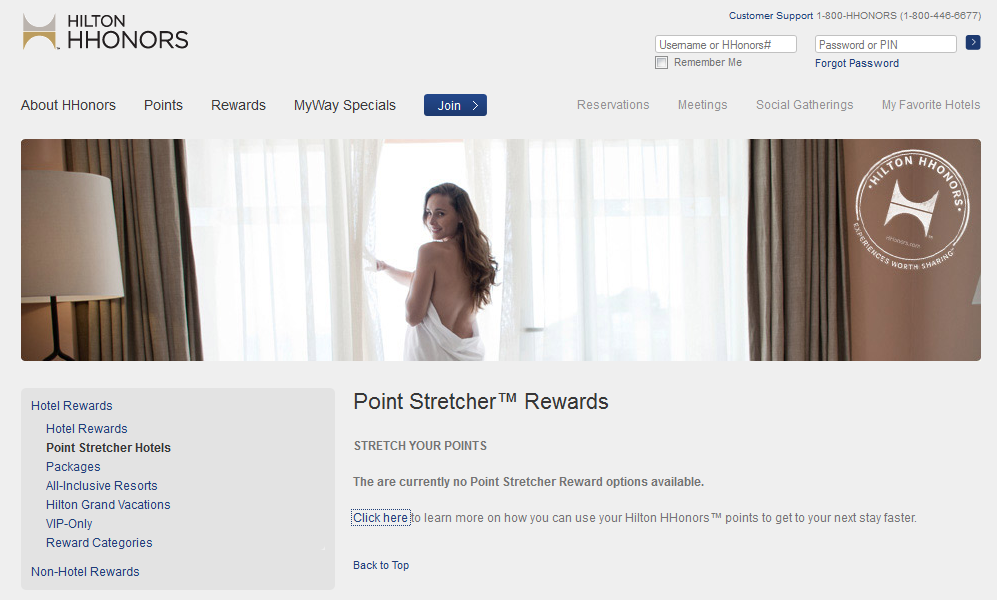
Task: Follow the 'Click here' link
Action: (x=380, y=518)
